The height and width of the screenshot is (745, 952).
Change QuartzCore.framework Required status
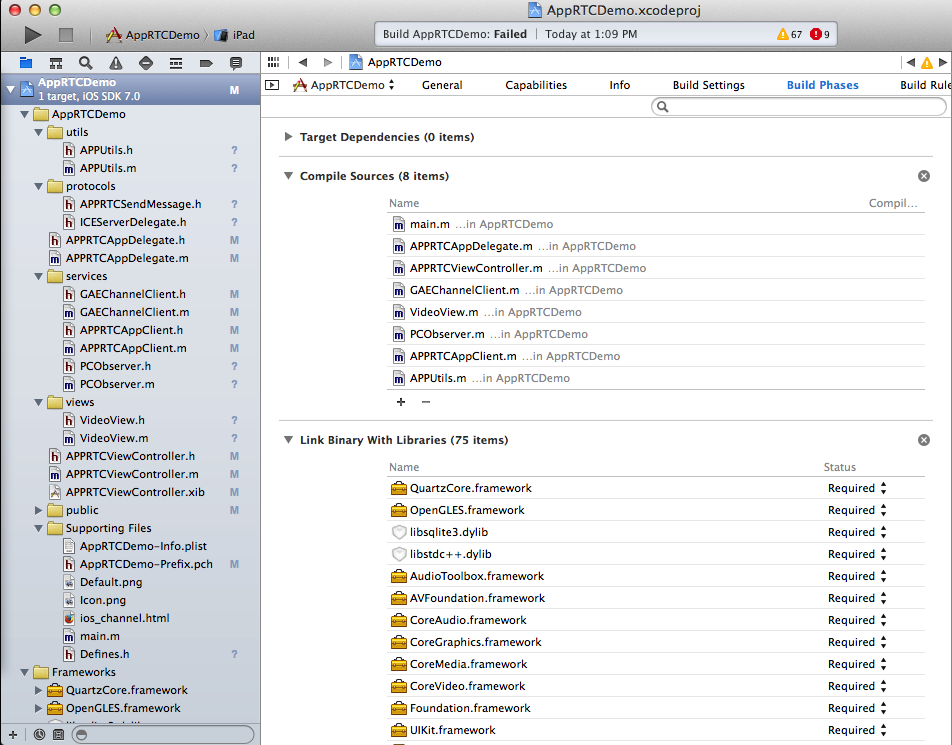click(857, 488)
